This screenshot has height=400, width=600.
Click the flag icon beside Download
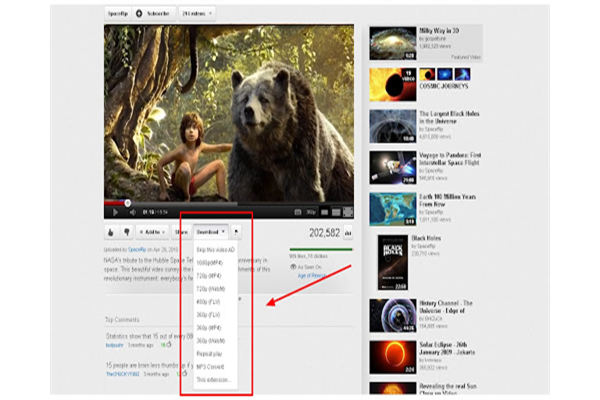236,232
